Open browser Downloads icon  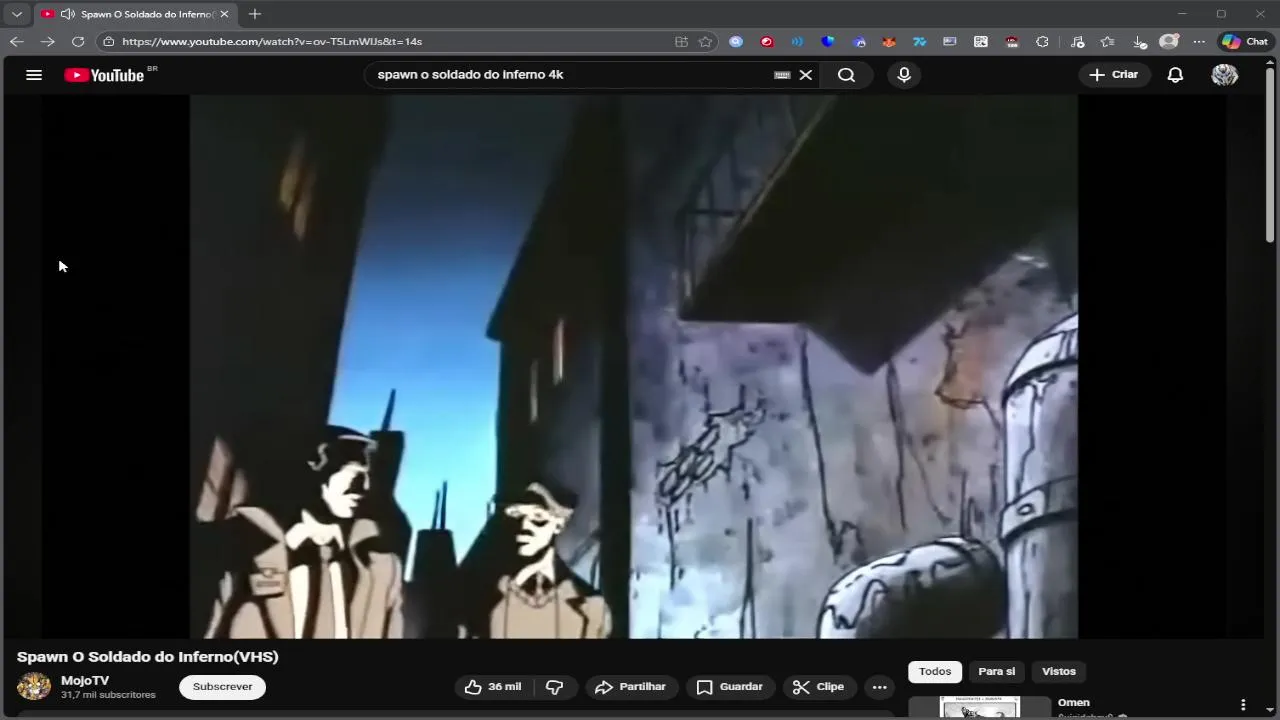tap(1139, 42)
